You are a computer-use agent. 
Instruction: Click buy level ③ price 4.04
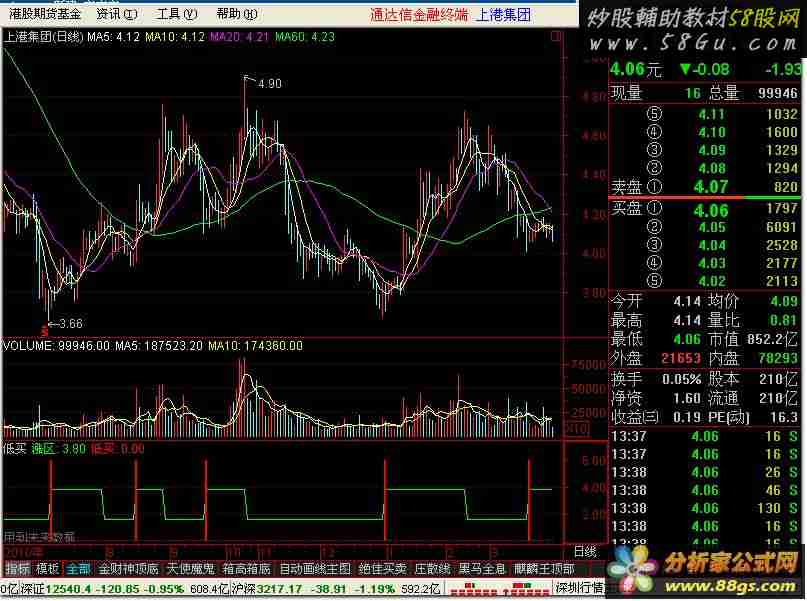pyautogui.click(x=712, y=245)
